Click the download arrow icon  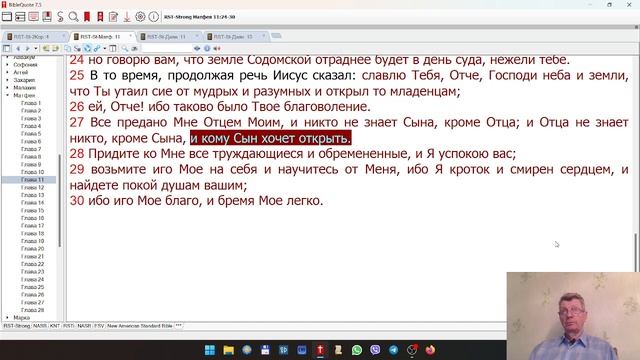coord(127,17)
